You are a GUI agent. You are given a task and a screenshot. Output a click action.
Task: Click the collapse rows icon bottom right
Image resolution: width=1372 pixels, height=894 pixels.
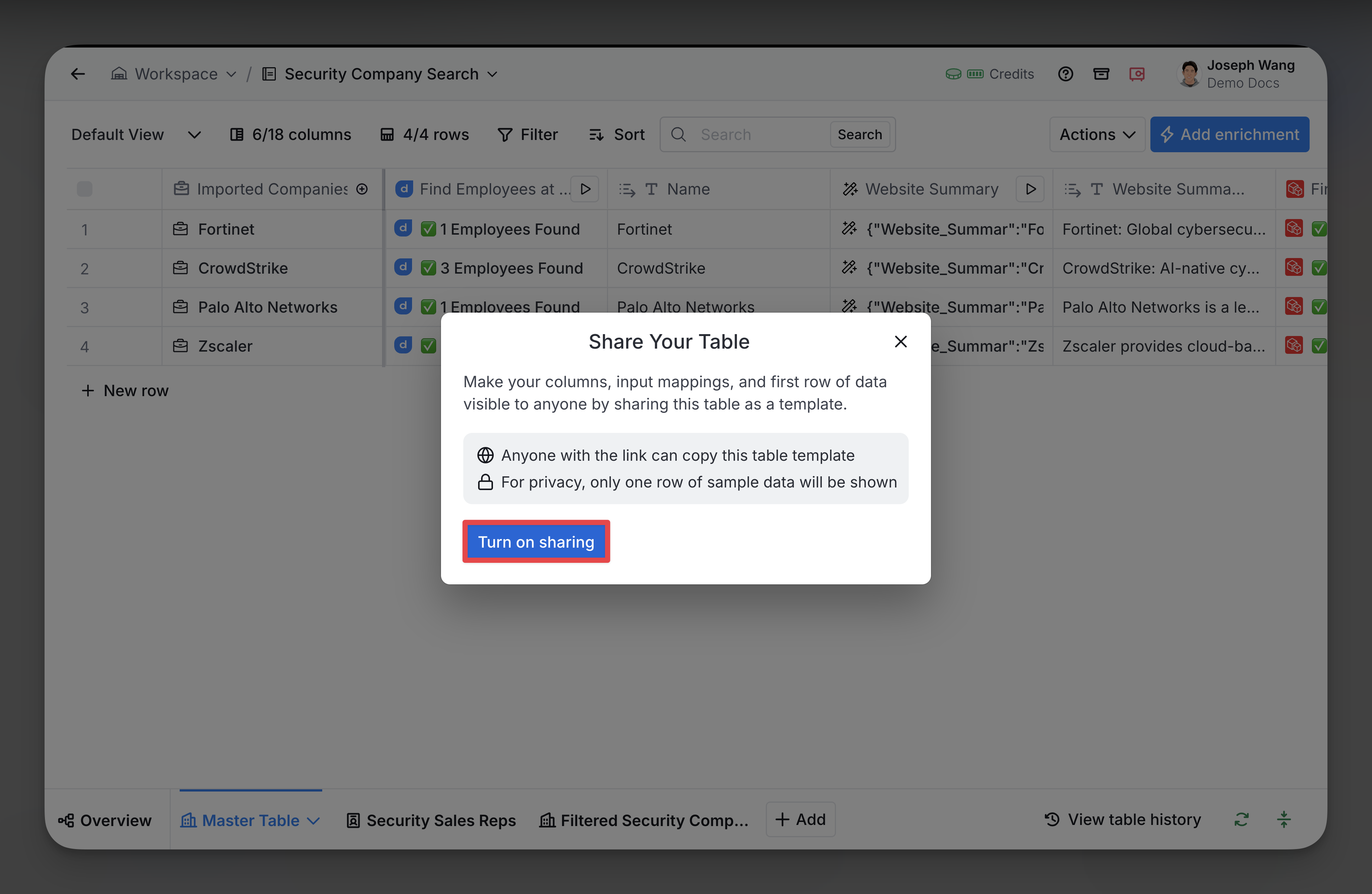[x=1284, y=819]
